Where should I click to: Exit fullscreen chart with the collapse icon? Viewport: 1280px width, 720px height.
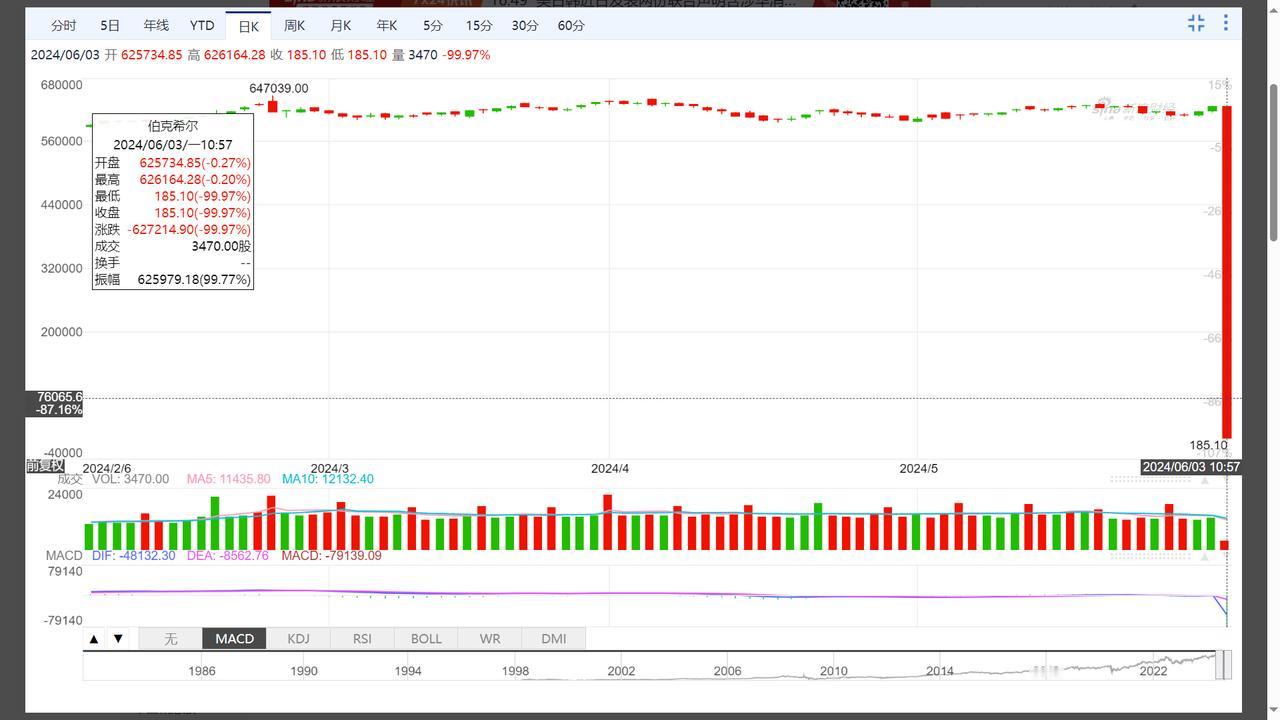tap(1196, 23)
